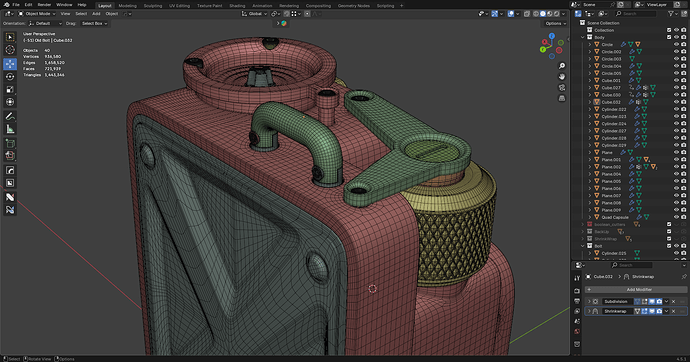Select the Cursor tool in the left toolbar
Image resolution: width=690 pixels, height=362 pixels.
[x=10, y=50]
